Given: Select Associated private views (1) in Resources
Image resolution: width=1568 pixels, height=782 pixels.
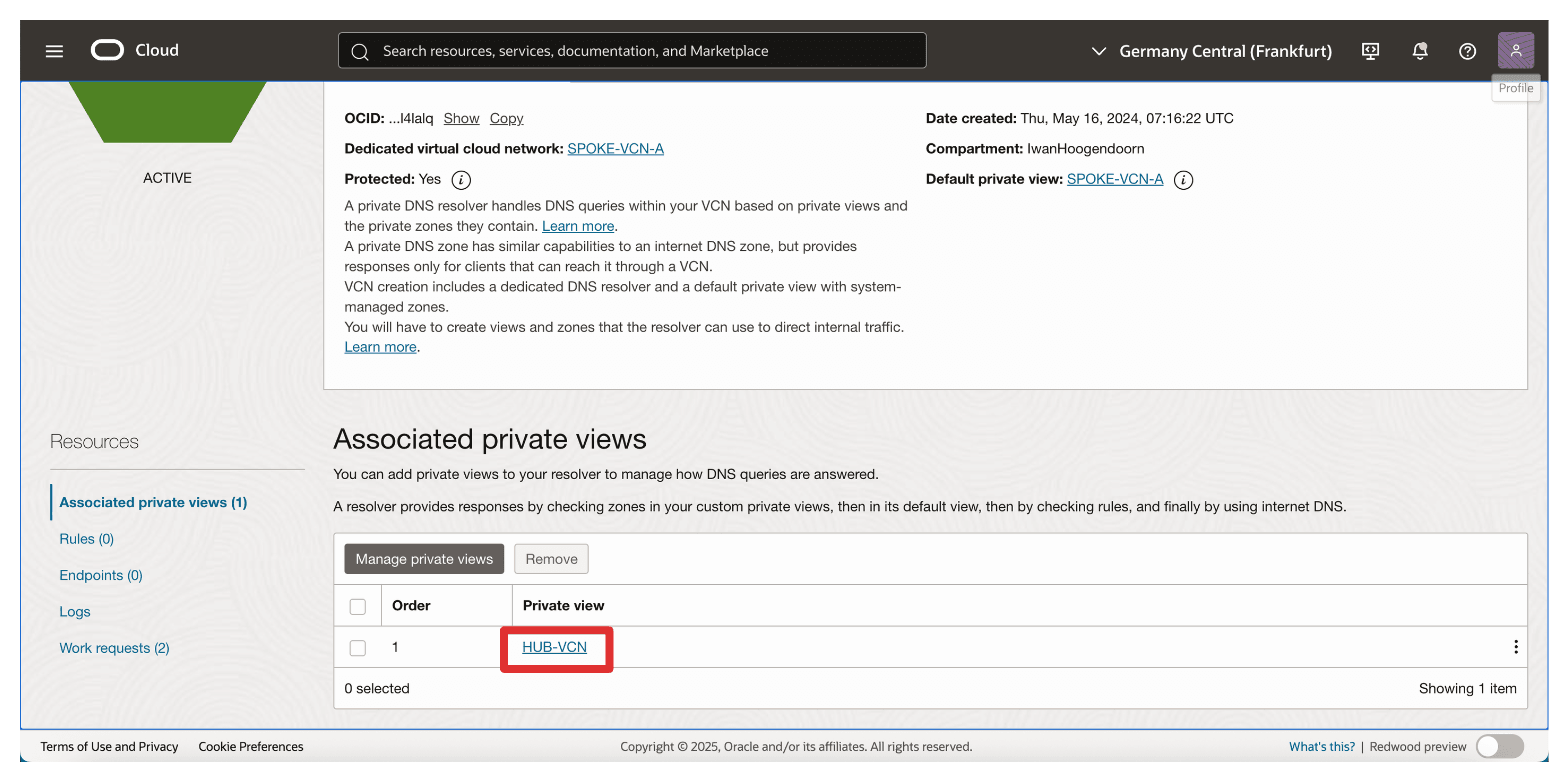Looking at the screenshot, I should 153,502.
